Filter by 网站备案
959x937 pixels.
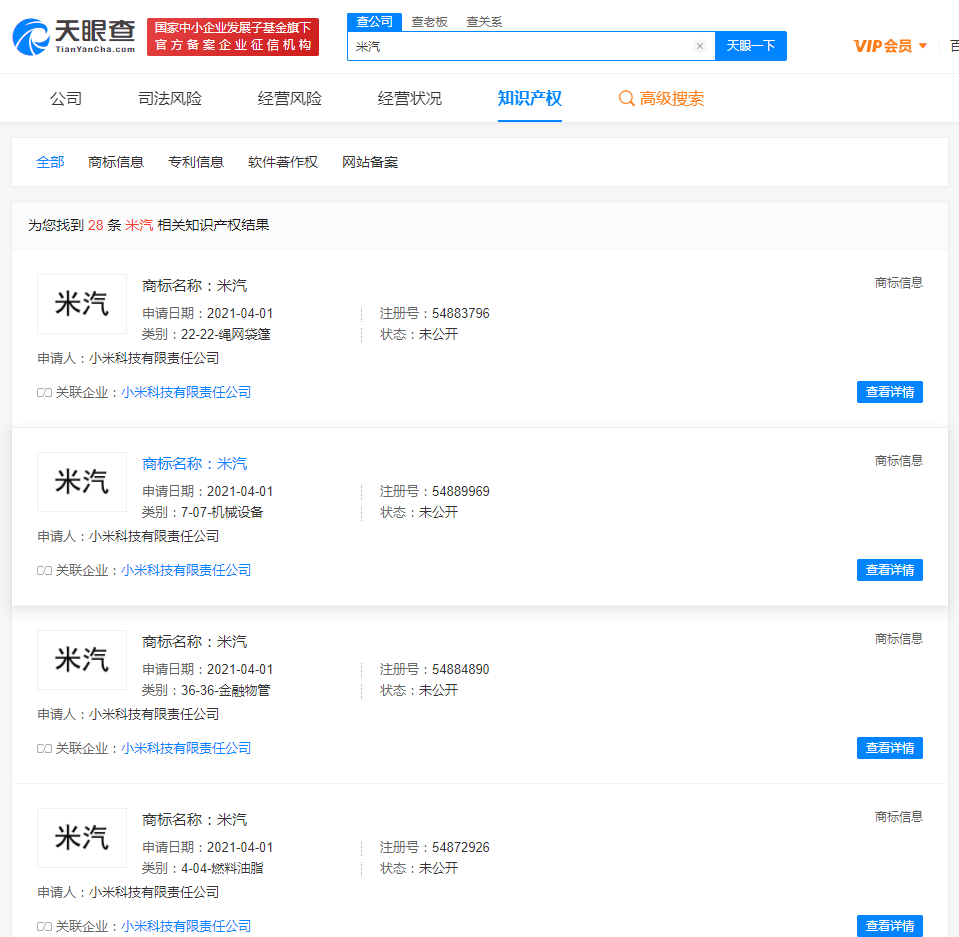(x=369, y=162)
